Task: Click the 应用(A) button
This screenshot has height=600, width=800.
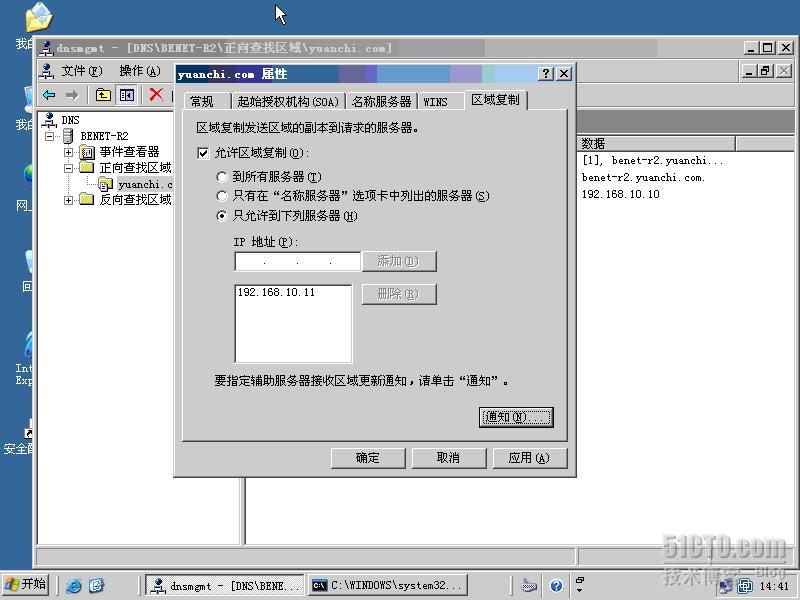Action: coord(530,458)
